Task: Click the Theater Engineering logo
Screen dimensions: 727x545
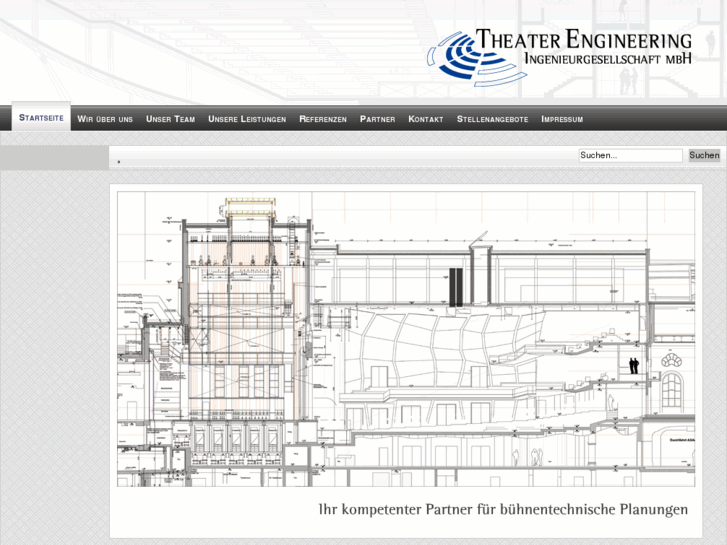Action: tap(559, 57)
